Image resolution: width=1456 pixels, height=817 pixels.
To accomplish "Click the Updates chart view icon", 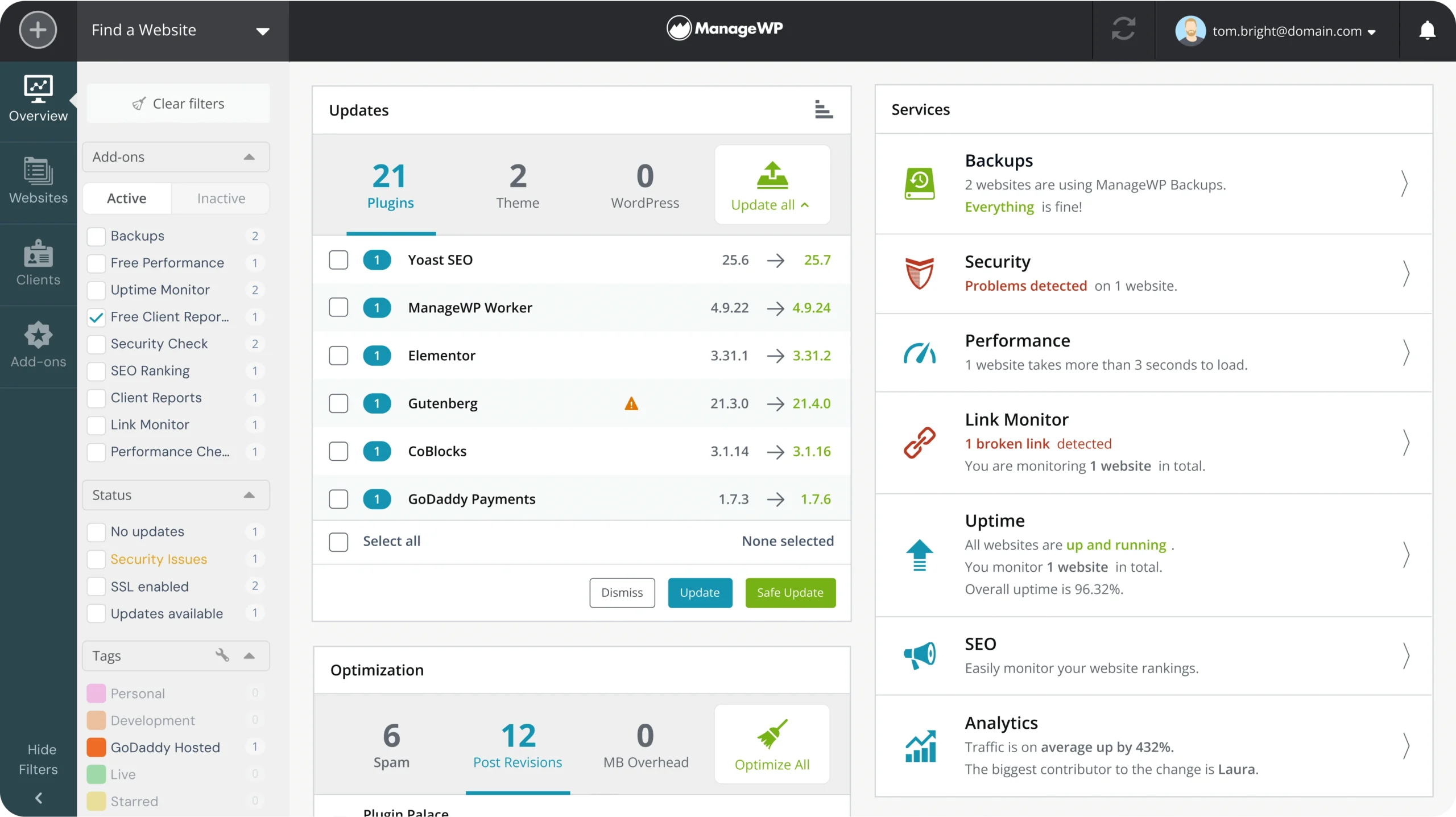I will (x=824, y=110).
